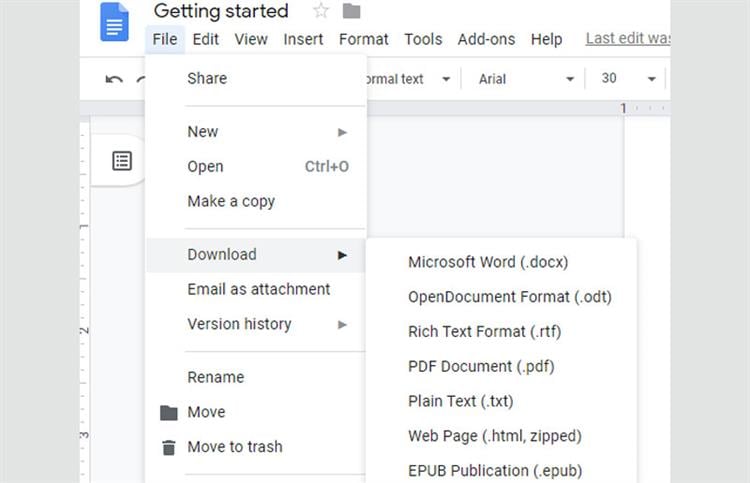Star the Getting started document
Screen dimensions: 750x483
[321, 11]
